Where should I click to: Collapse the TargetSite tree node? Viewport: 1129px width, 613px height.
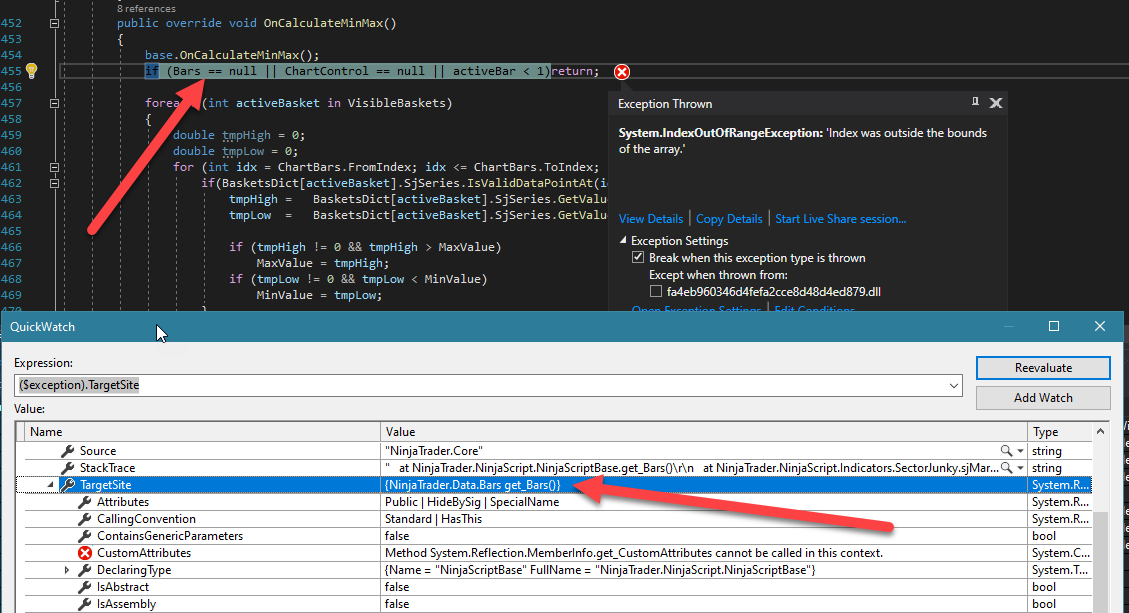pos(51,485)
